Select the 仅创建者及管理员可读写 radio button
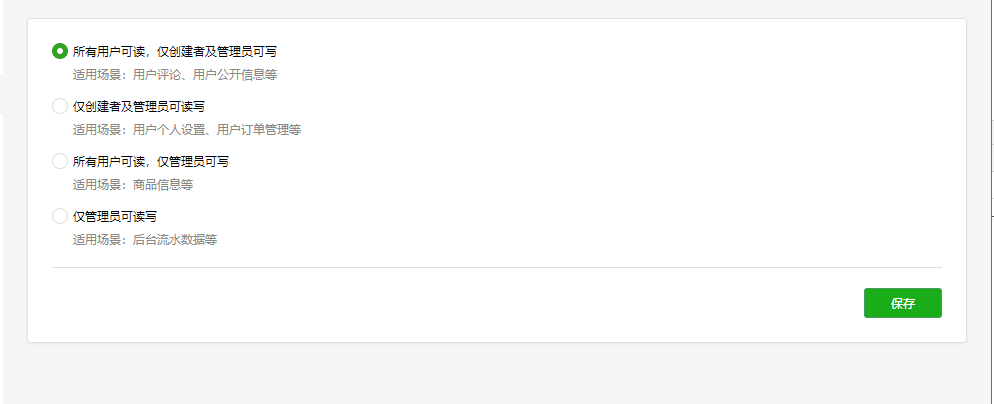This screenshot has height=404, width=994. tap(60, 106)
